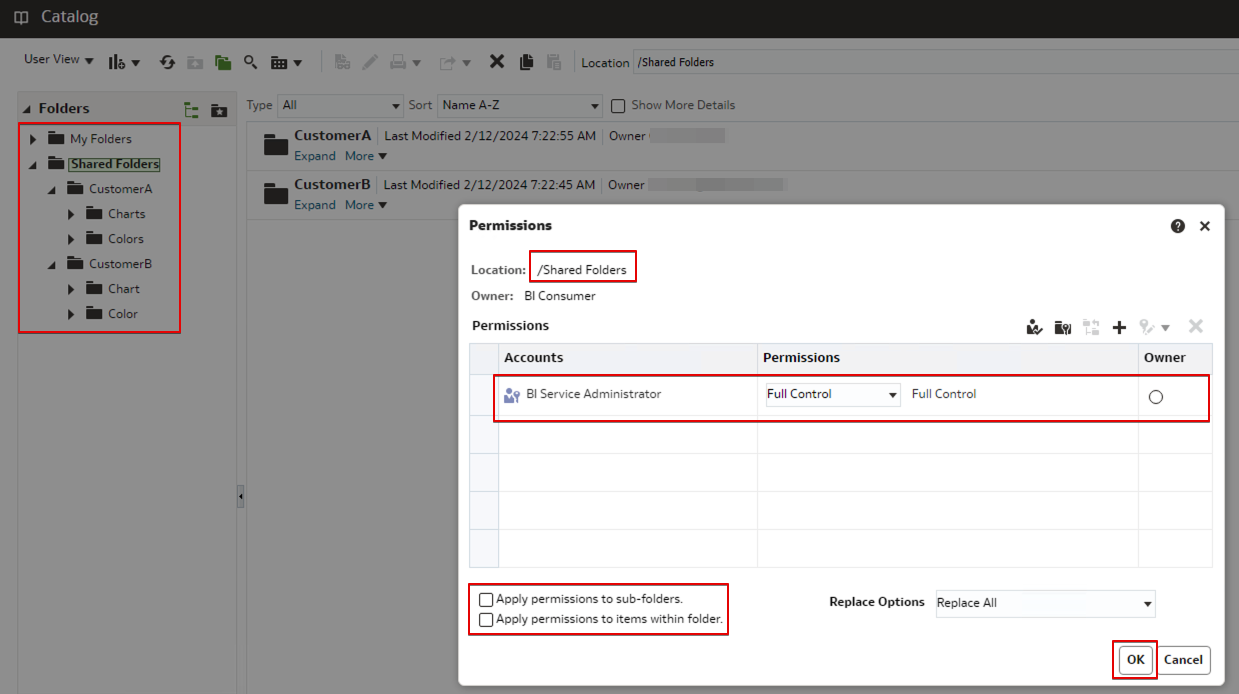Click the CustomerA folder icon in list

tap(276, 145)
